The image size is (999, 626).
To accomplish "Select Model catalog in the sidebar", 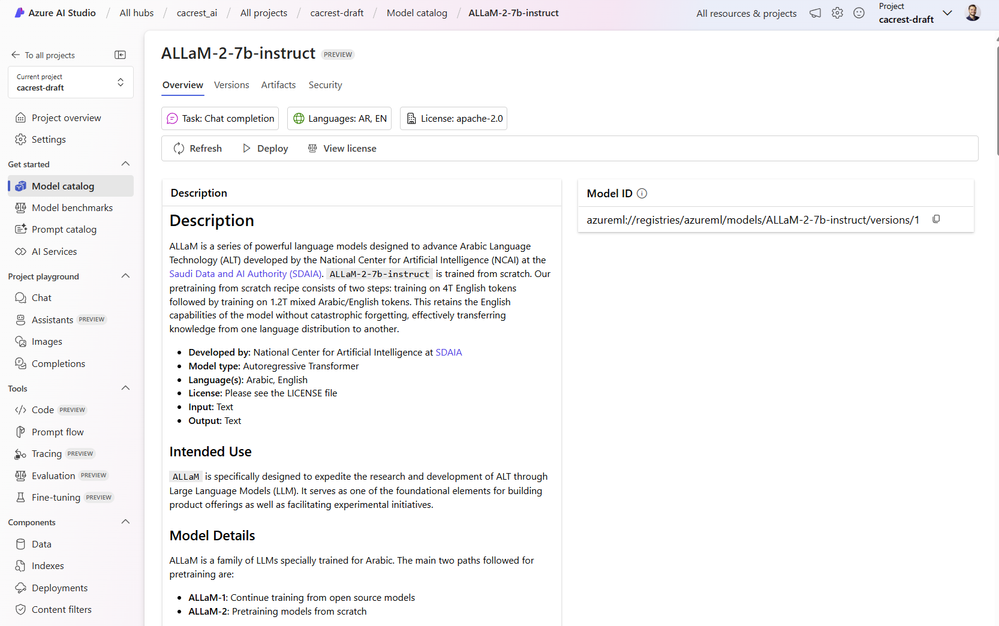I will pos(71,186).
